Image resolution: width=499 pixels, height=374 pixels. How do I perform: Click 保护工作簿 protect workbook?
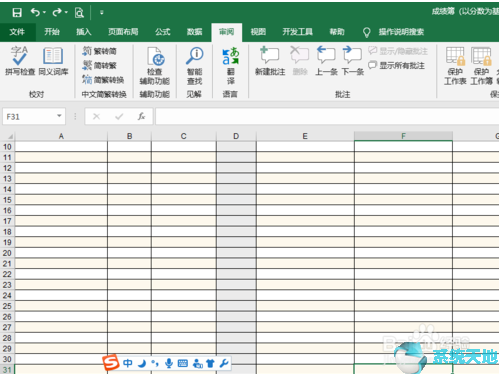click(481, 66)
